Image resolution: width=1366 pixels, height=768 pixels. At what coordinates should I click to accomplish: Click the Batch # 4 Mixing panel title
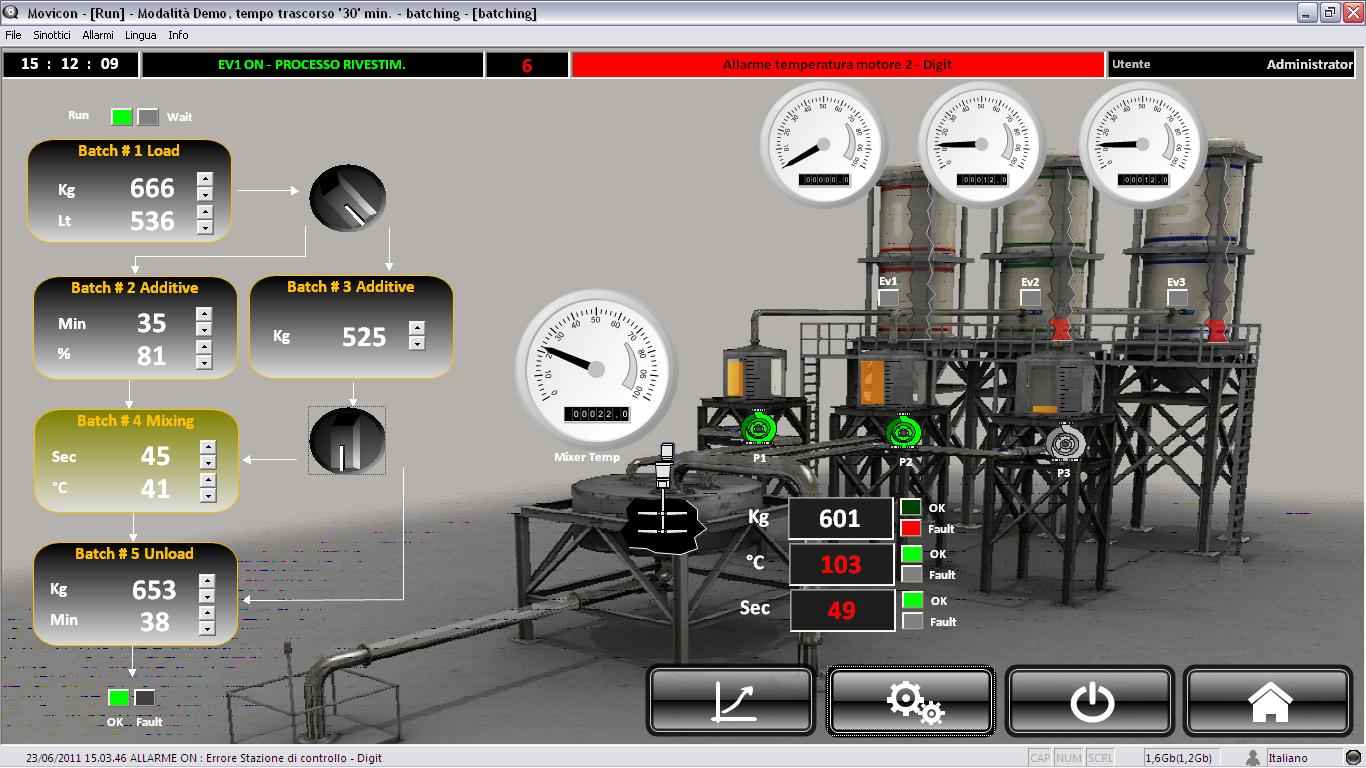[x=136, y=421]
